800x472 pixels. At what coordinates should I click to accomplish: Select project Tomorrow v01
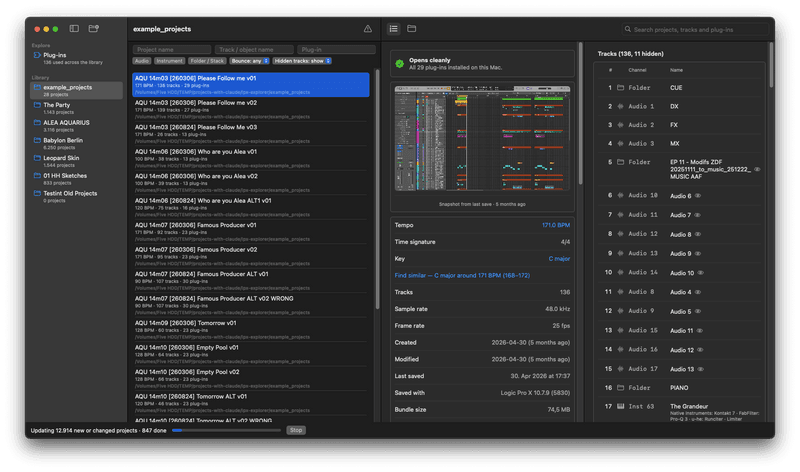tap(251, 330)
